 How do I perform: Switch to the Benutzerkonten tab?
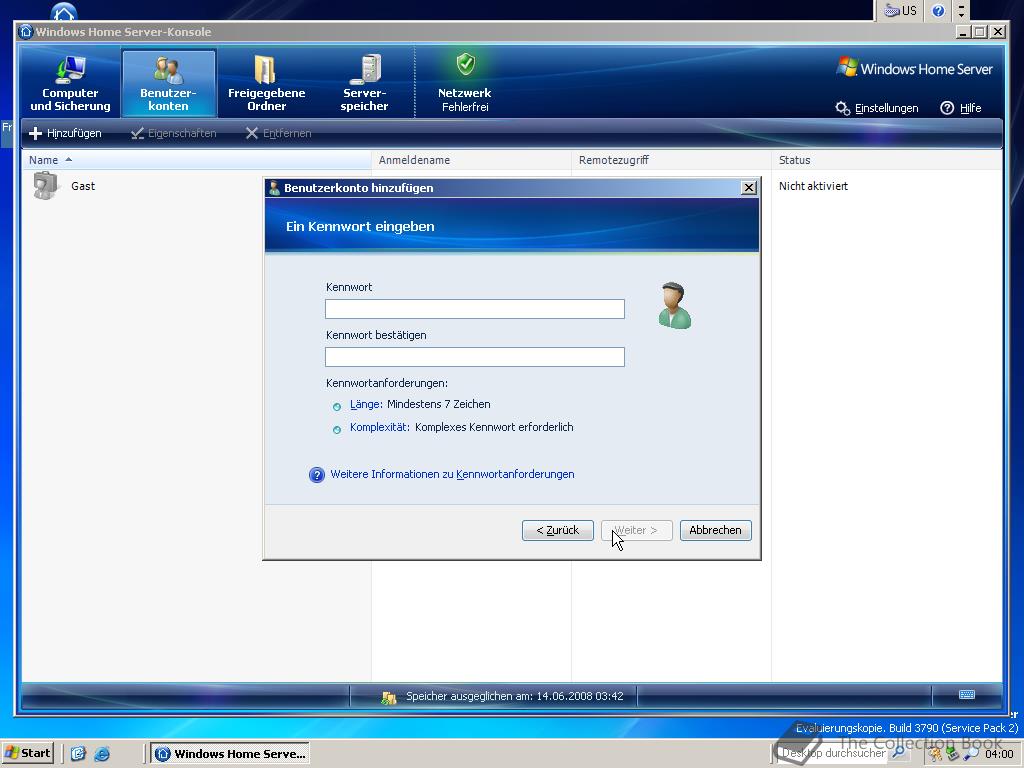tap(168, 83)
